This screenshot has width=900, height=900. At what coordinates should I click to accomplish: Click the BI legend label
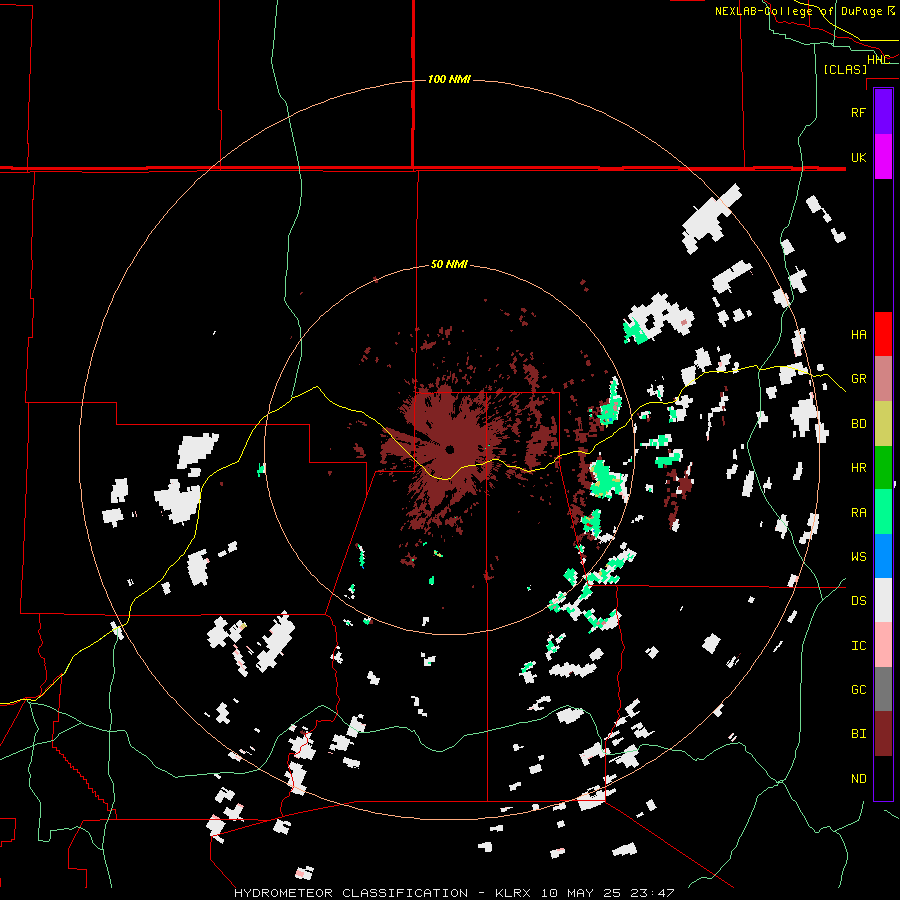[859, 734]
